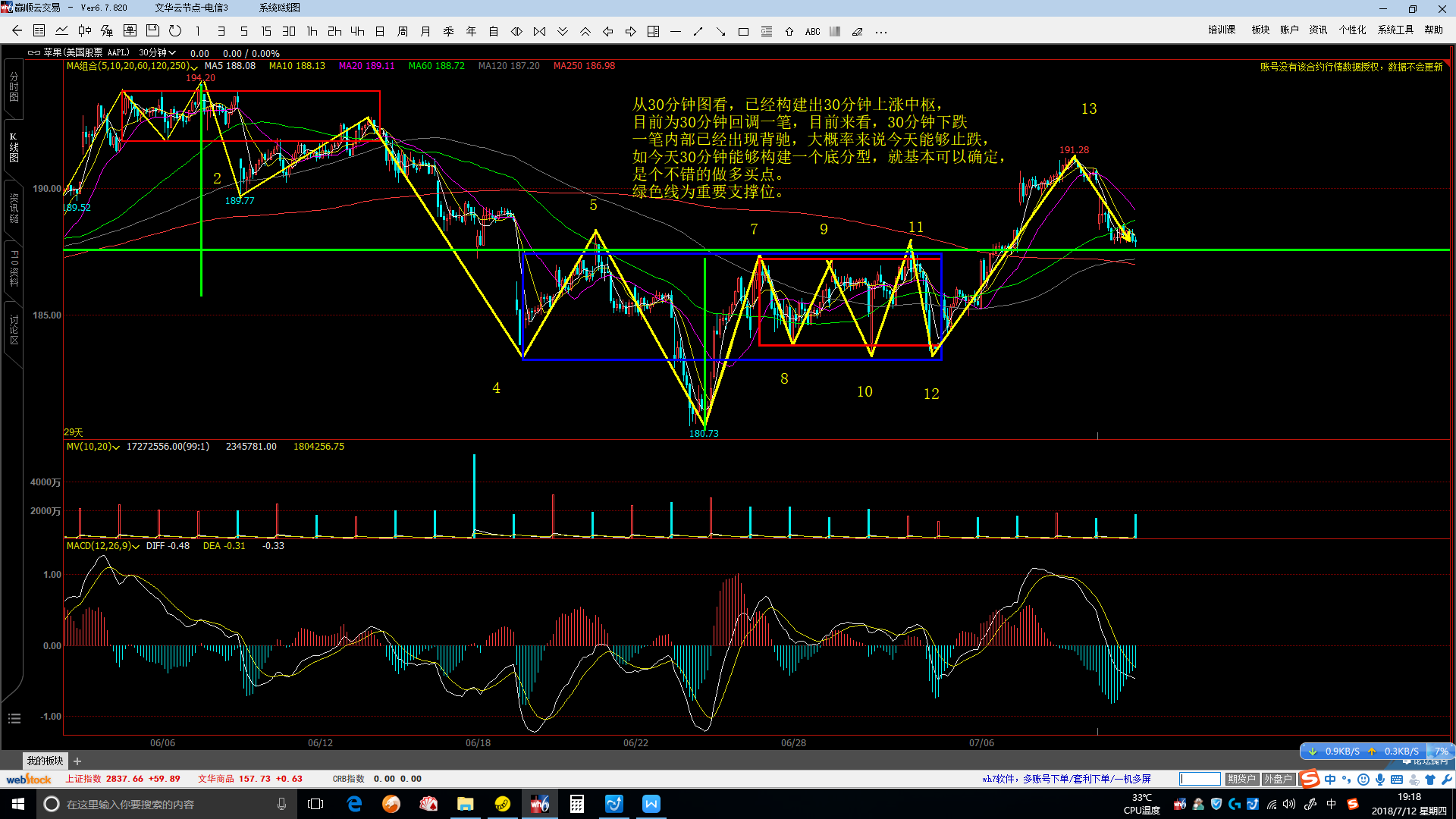Screen dimensions: 1456x819
Task: Select the horizontal line drawing tool
Action: [x=676, y=31]
